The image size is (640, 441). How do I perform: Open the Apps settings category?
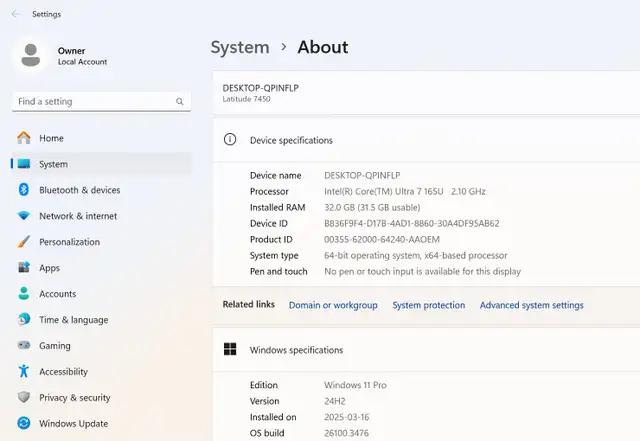(x=101, y=268)
